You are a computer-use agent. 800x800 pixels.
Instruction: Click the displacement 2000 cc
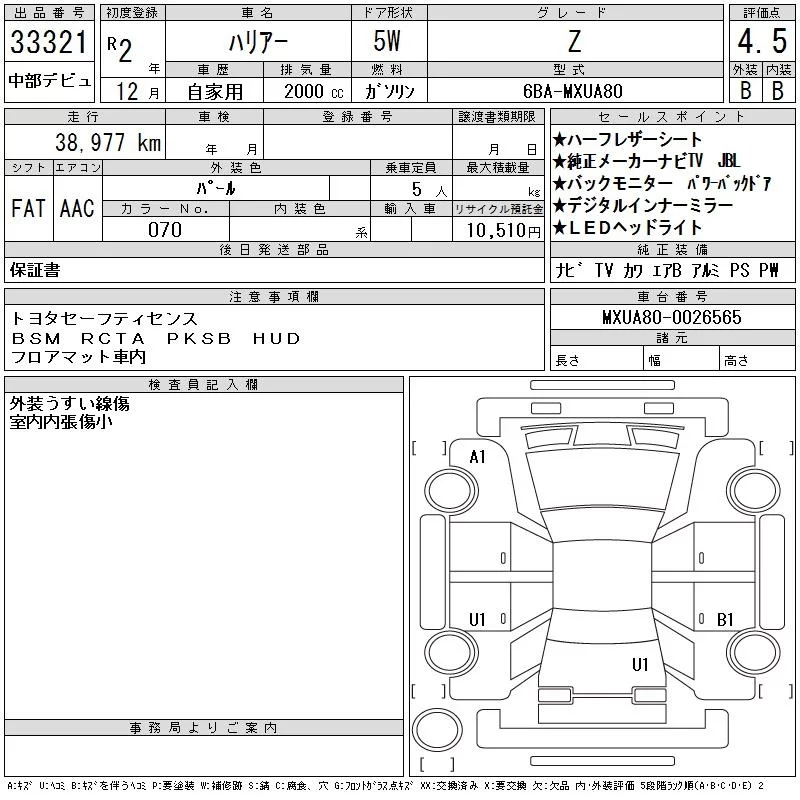tap(314, 91)
